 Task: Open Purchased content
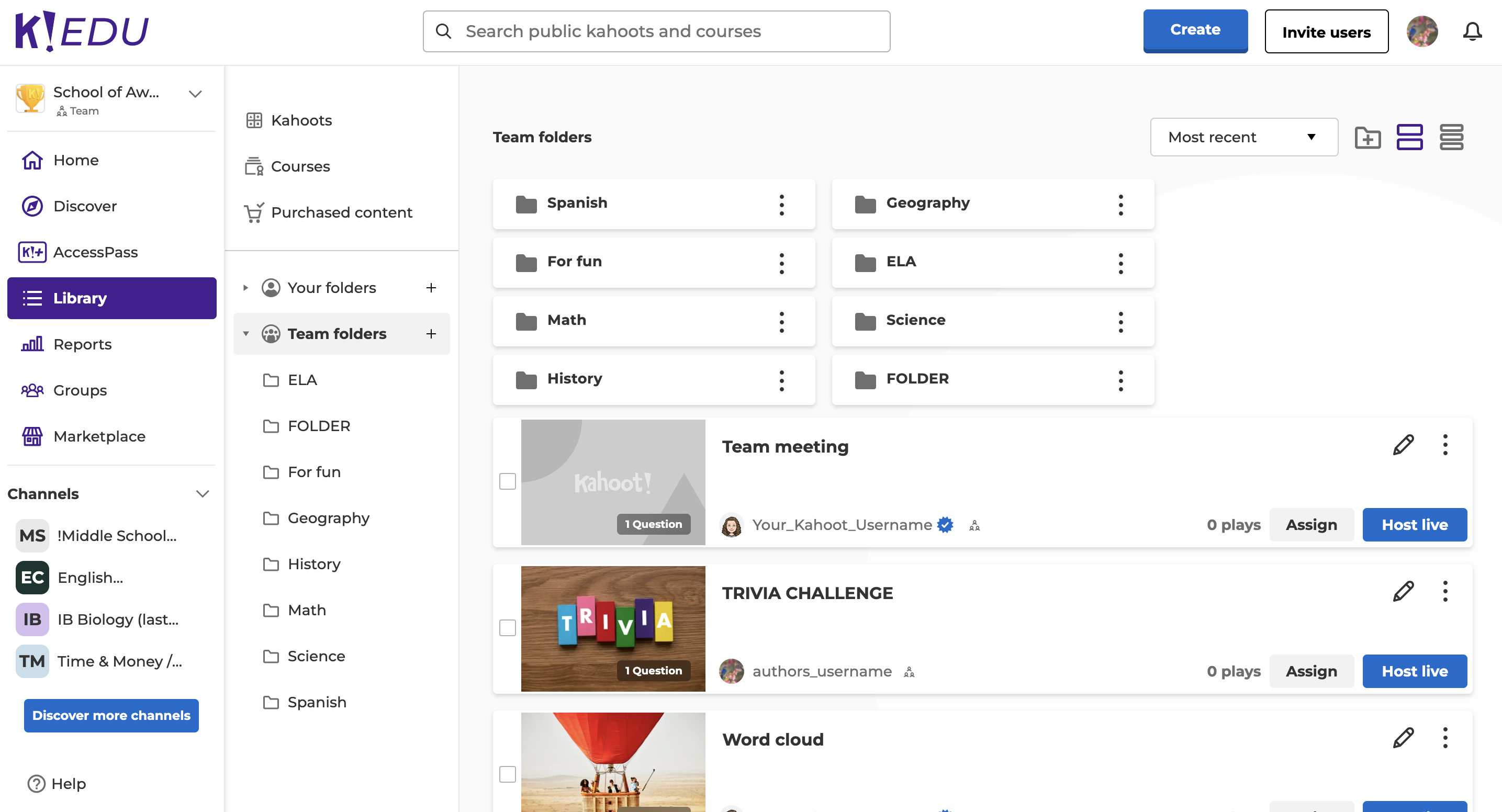pos(342,212)
